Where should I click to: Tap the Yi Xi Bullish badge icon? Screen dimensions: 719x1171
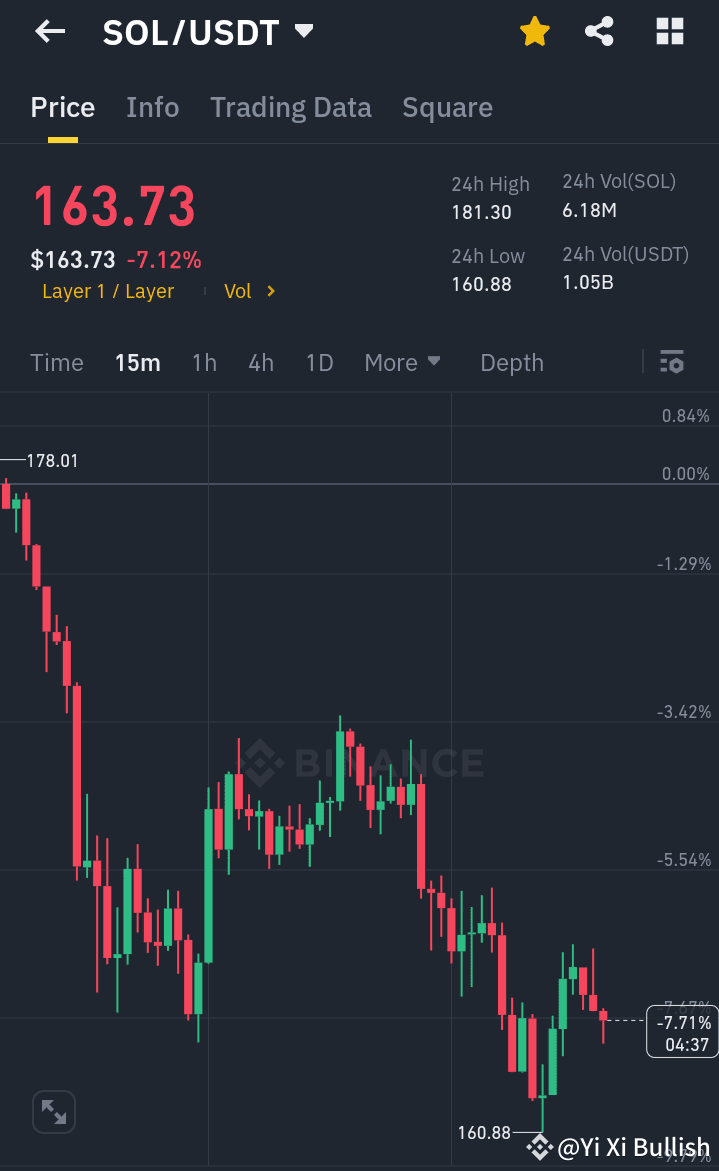pyautogui.click(x=540, y=1146)
